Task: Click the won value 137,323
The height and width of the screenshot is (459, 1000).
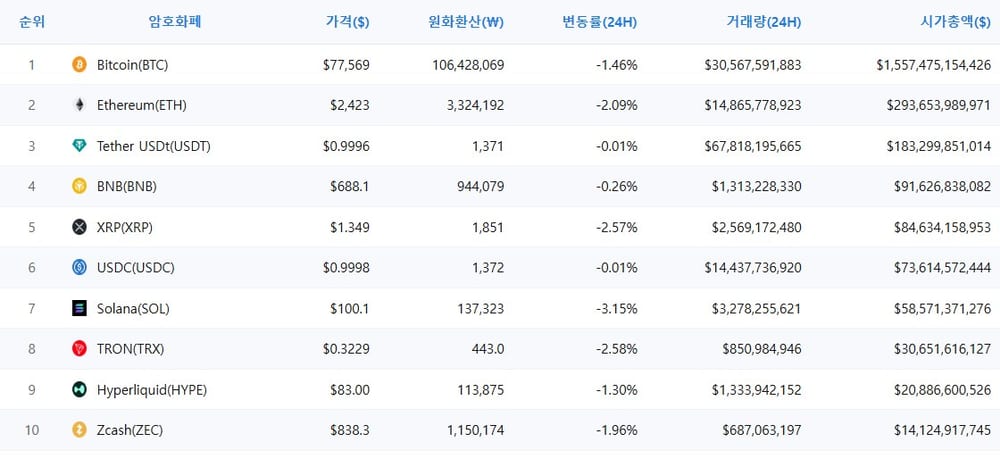Action: (x=481, y=309)
